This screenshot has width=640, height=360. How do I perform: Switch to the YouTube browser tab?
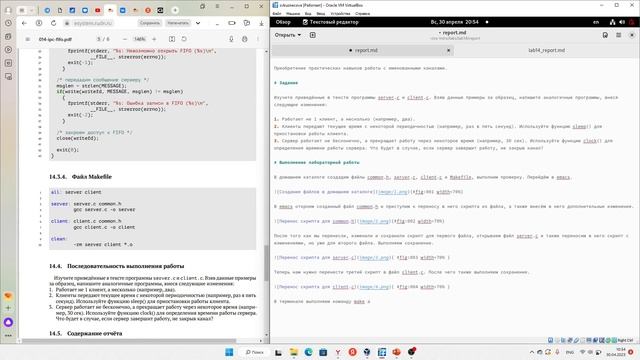pyautogui.click(x=98, y=10)
